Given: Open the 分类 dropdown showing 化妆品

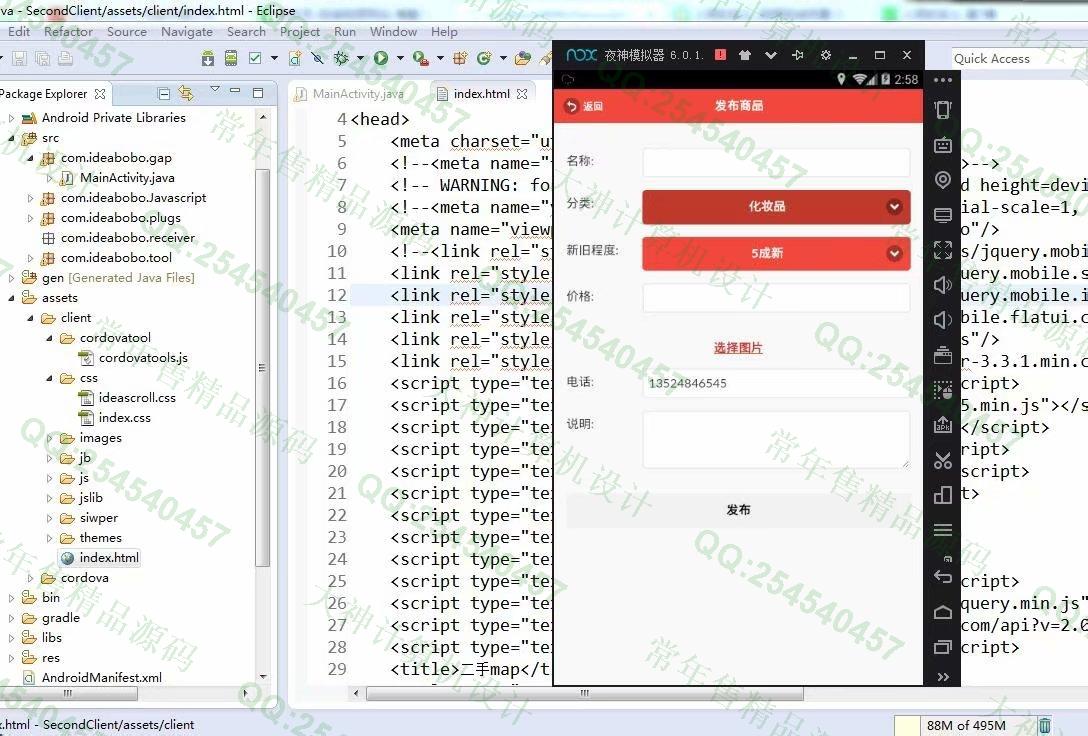Looking at the screenshot, I should [776, 207].
